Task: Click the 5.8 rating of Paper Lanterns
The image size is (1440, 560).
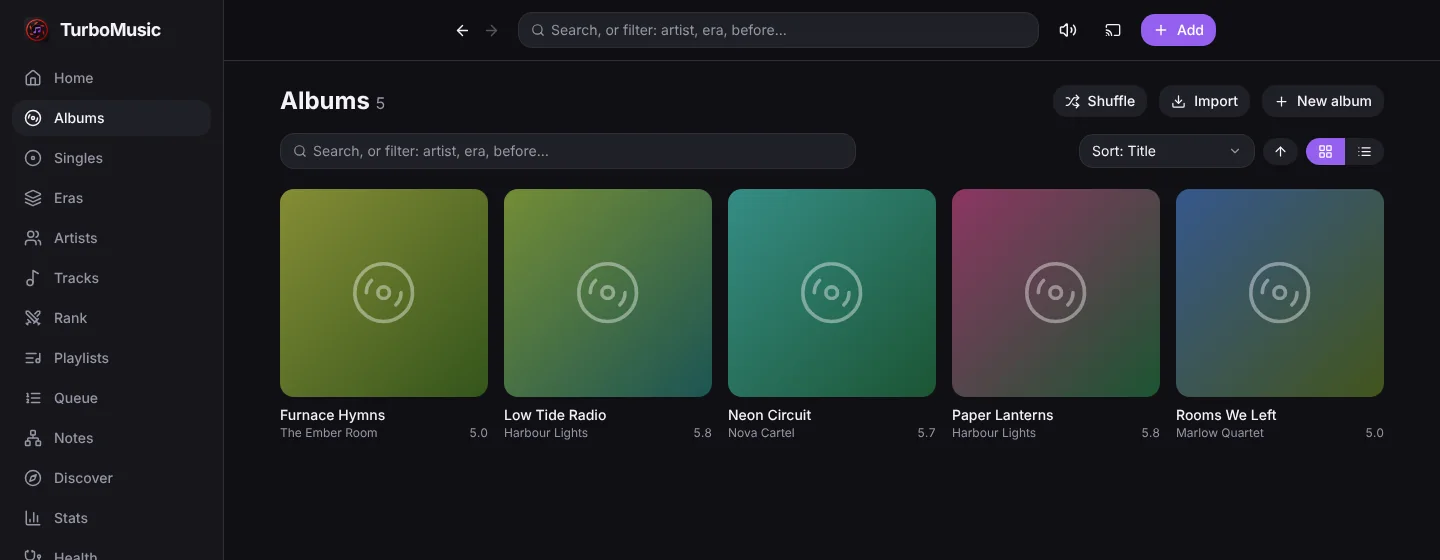Action: pyautogui.click(x=1150, y=433)
